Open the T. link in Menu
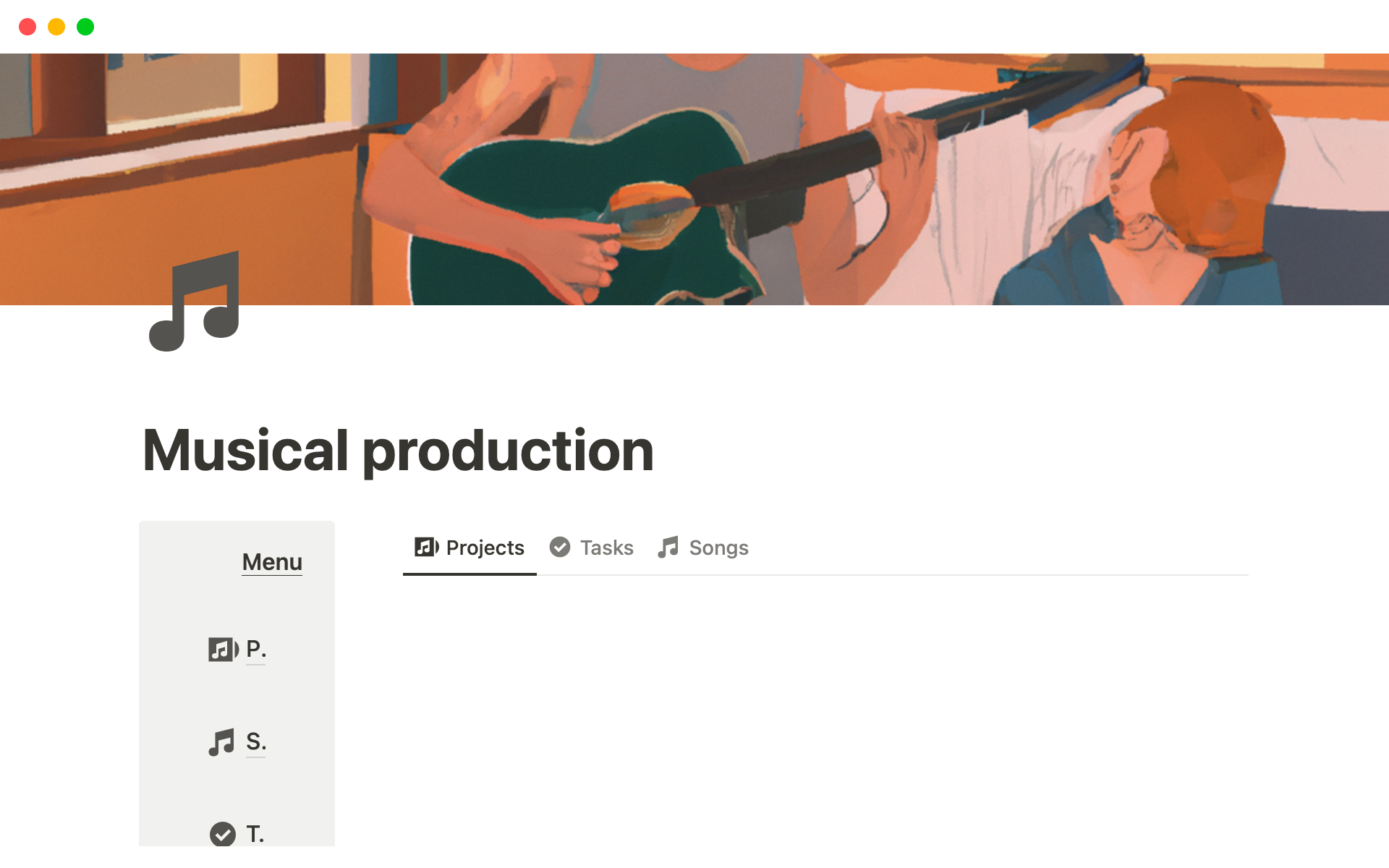The image size is (1389, 868). (255, 834)
